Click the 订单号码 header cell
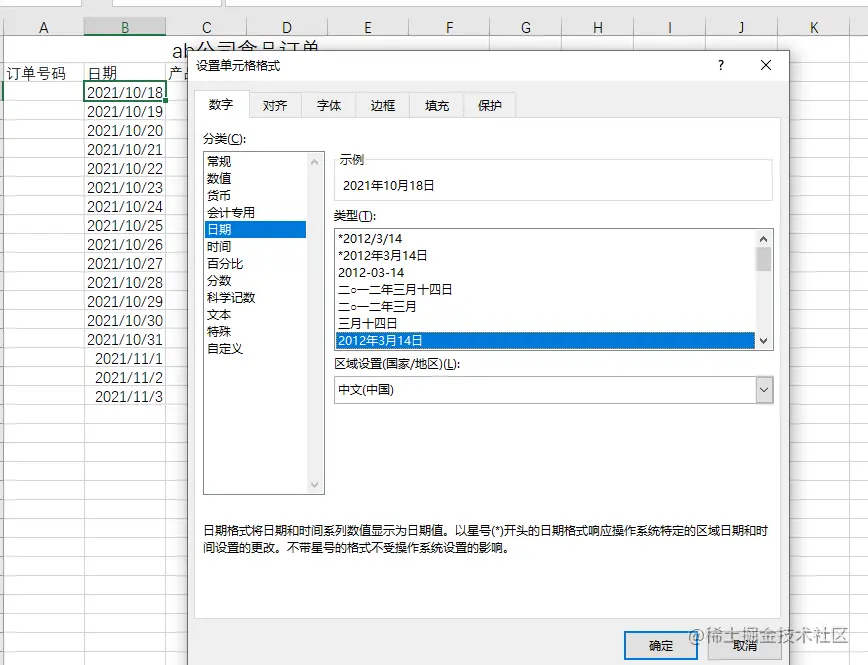The width and height of the screenshot is (868, 665). coord(44,73)
